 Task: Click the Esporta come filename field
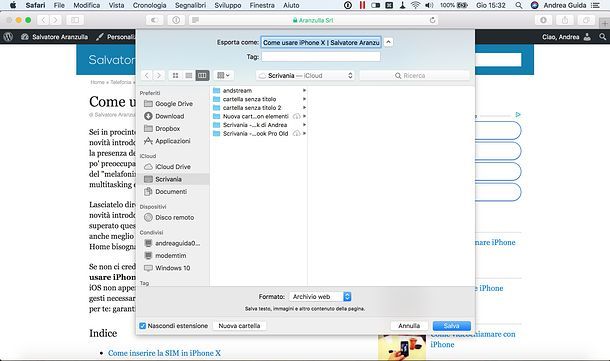click(321, 42)
